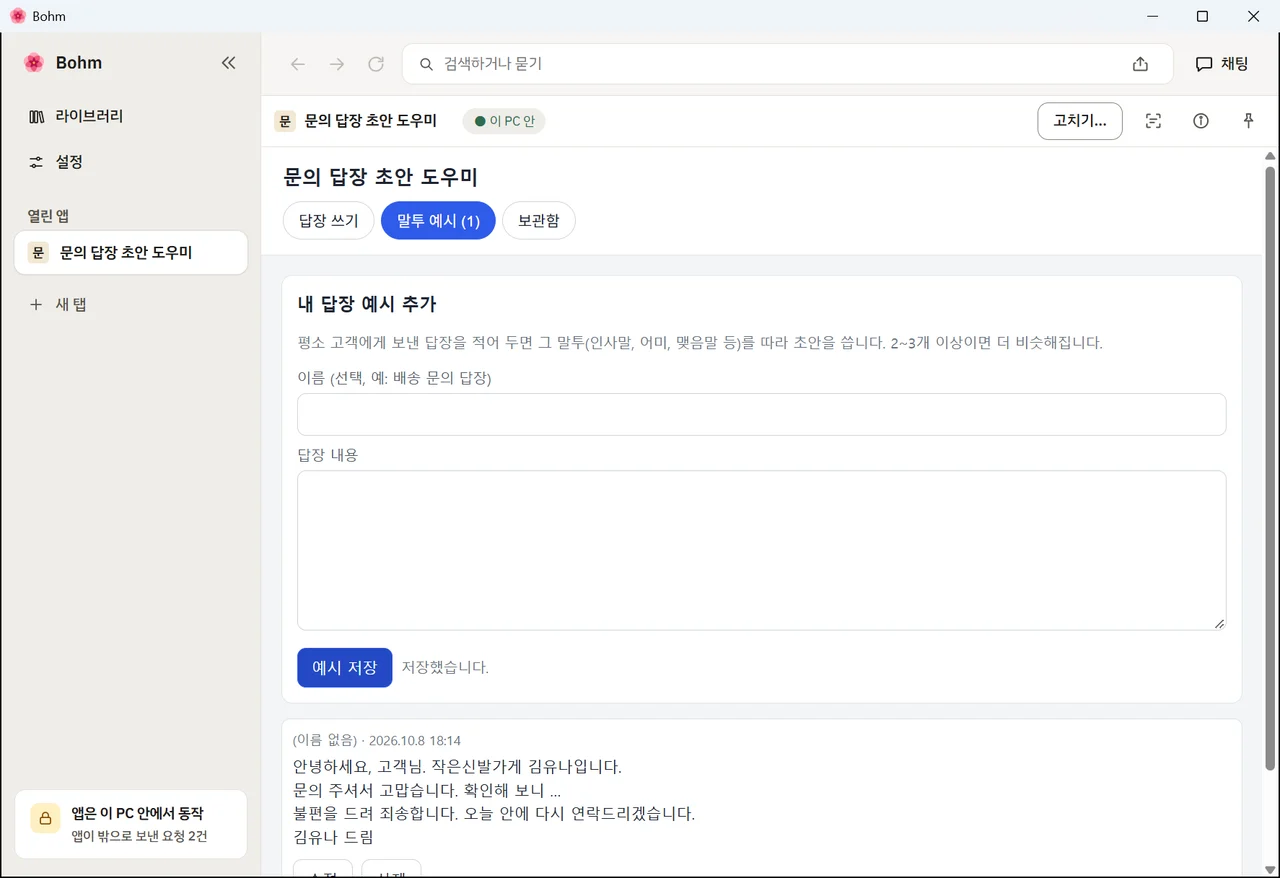The height and width of the screenshot is (878, 1280).
Task: Click the 저장했습니다. status message
Action: pyautogui.click(x=445, y=668)
